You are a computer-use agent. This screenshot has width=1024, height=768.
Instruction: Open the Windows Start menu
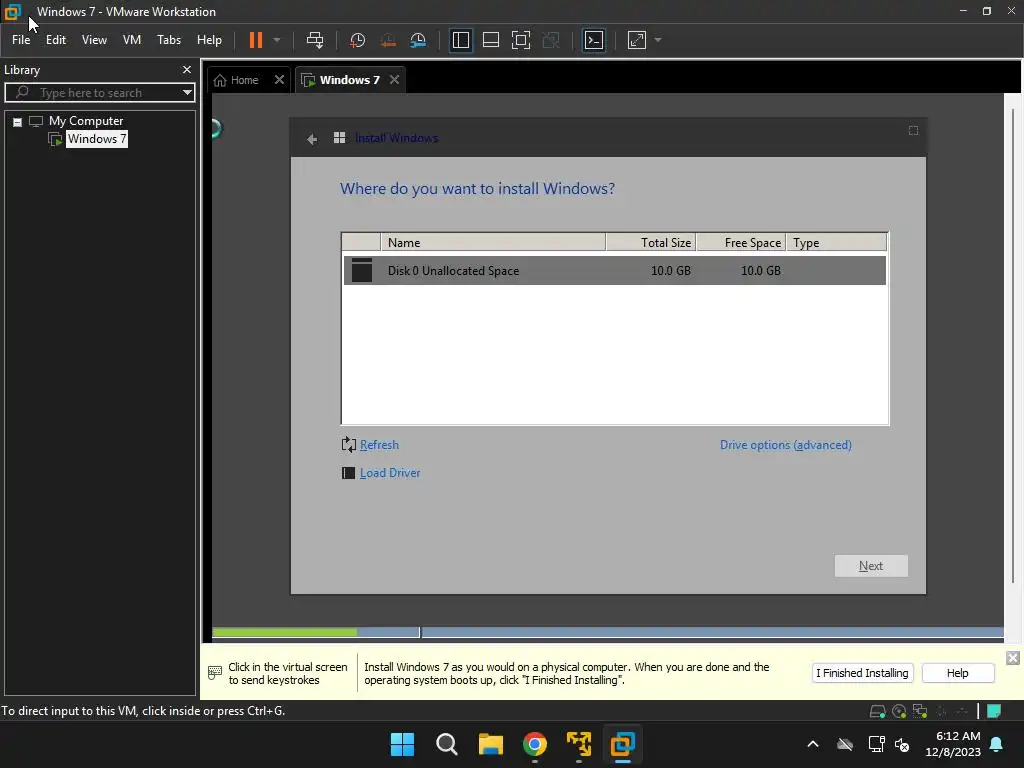tap(402, 744)
